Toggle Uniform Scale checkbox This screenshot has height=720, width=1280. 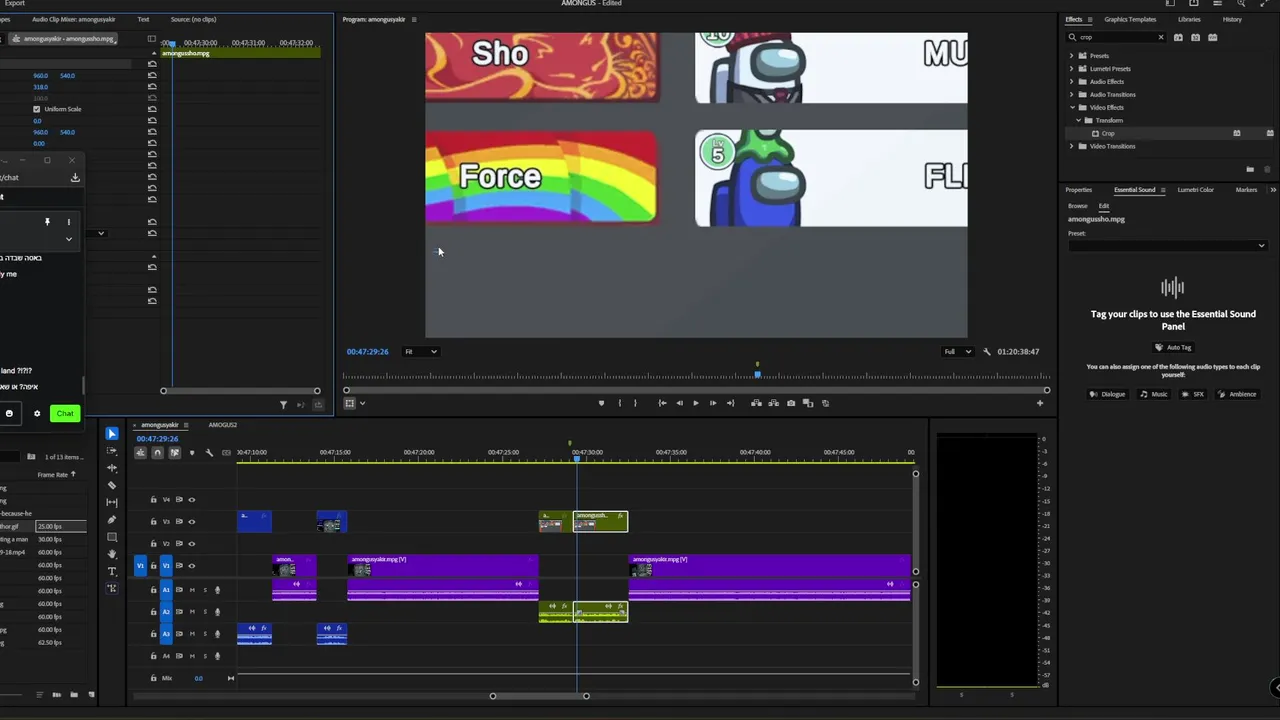(37, 109)
